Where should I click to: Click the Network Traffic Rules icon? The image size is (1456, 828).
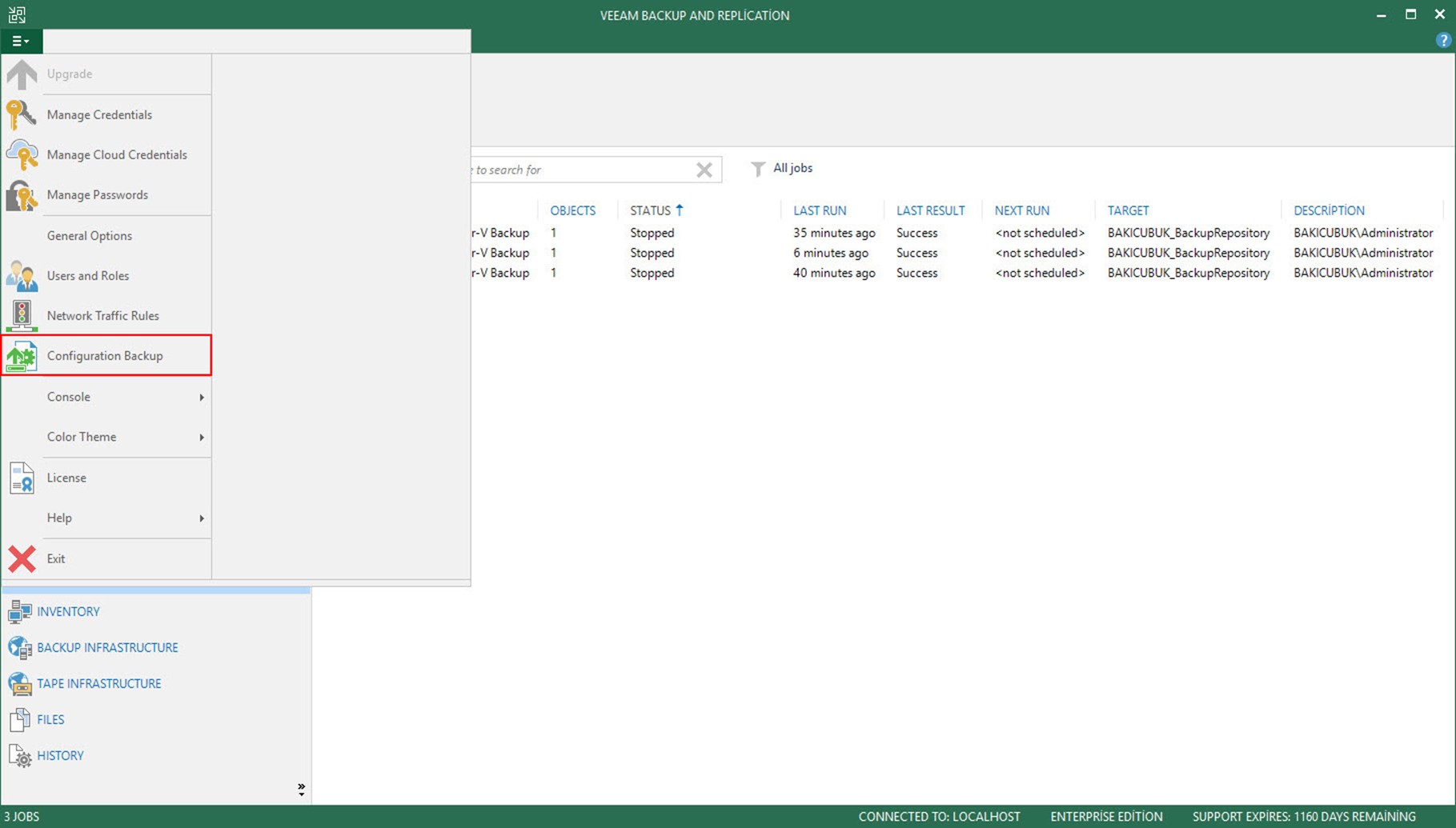[22, 316]
